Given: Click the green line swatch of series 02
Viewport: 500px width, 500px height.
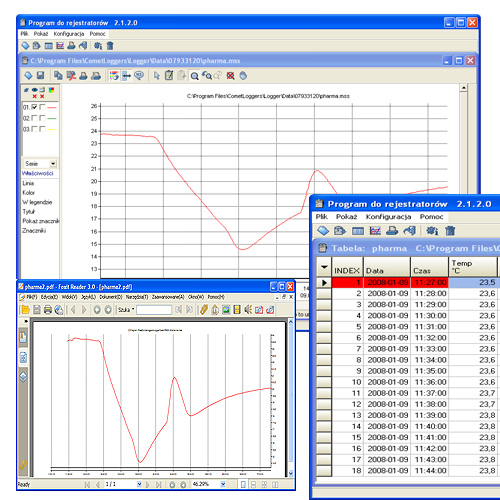Looking at the screenshot, I should 52,118.
